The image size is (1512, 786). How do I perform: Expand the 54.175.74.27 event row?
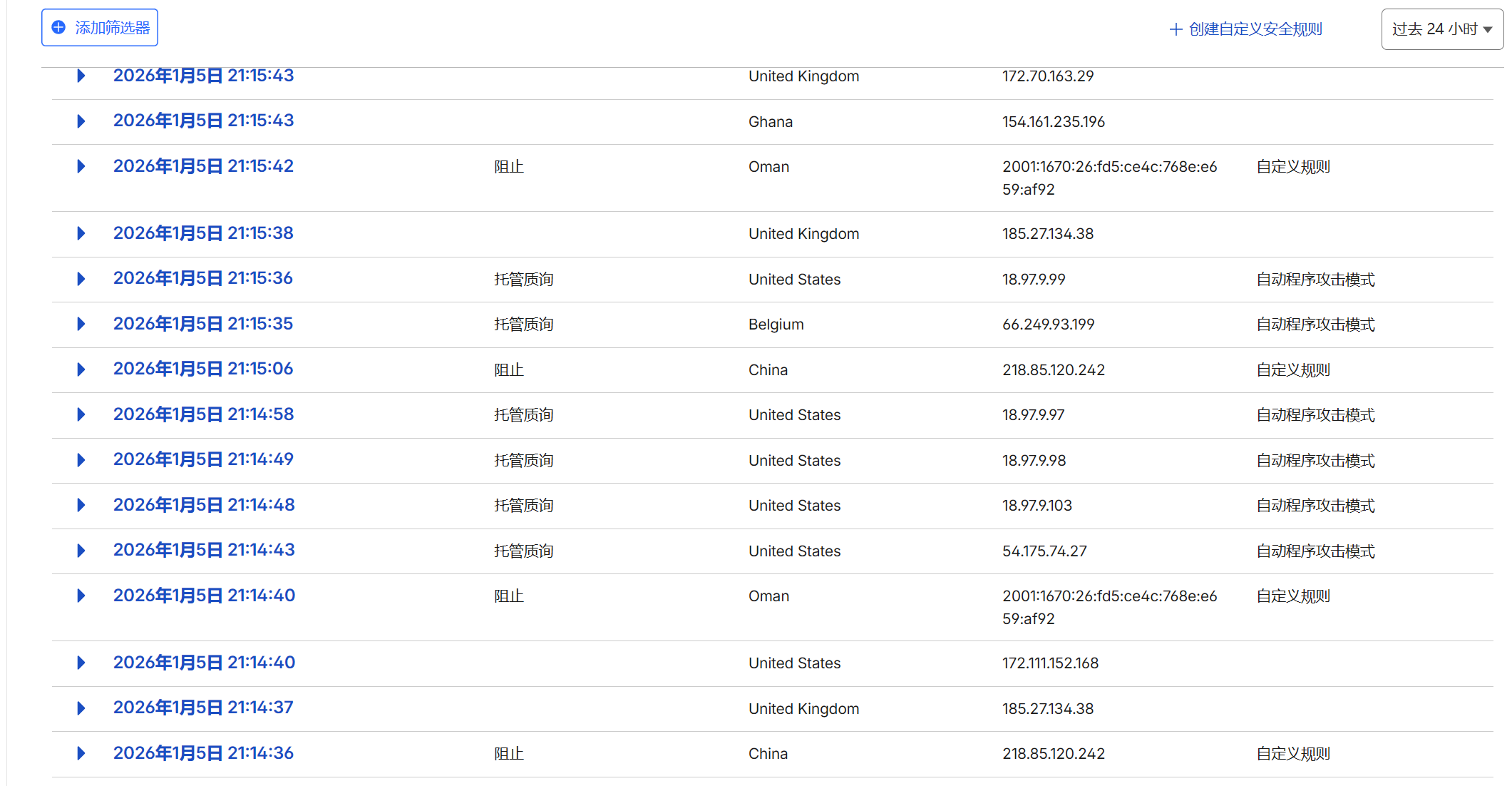coord(81,551)
